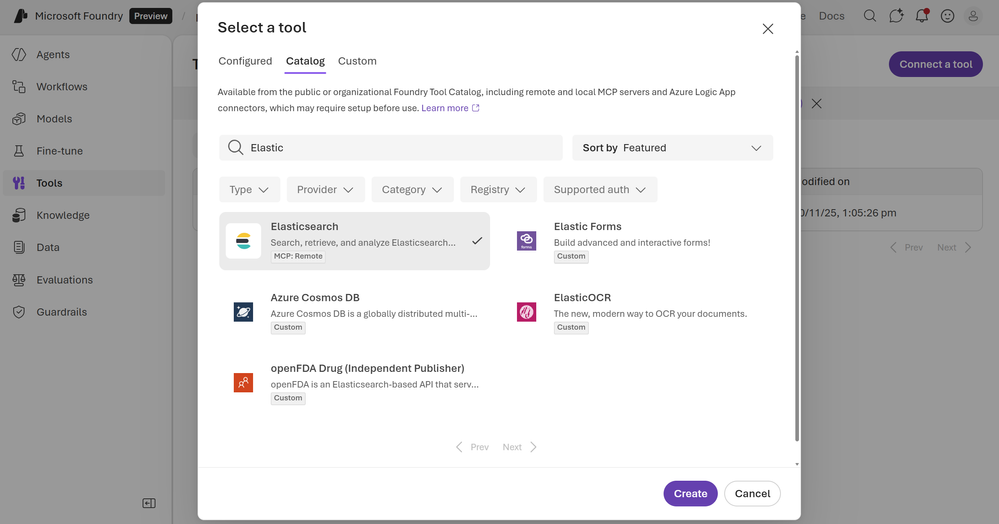The image size is (999, 524).
Task: Open the Sort by Featured dropdown
Action: pyautogui.click(x=672, y=147)
